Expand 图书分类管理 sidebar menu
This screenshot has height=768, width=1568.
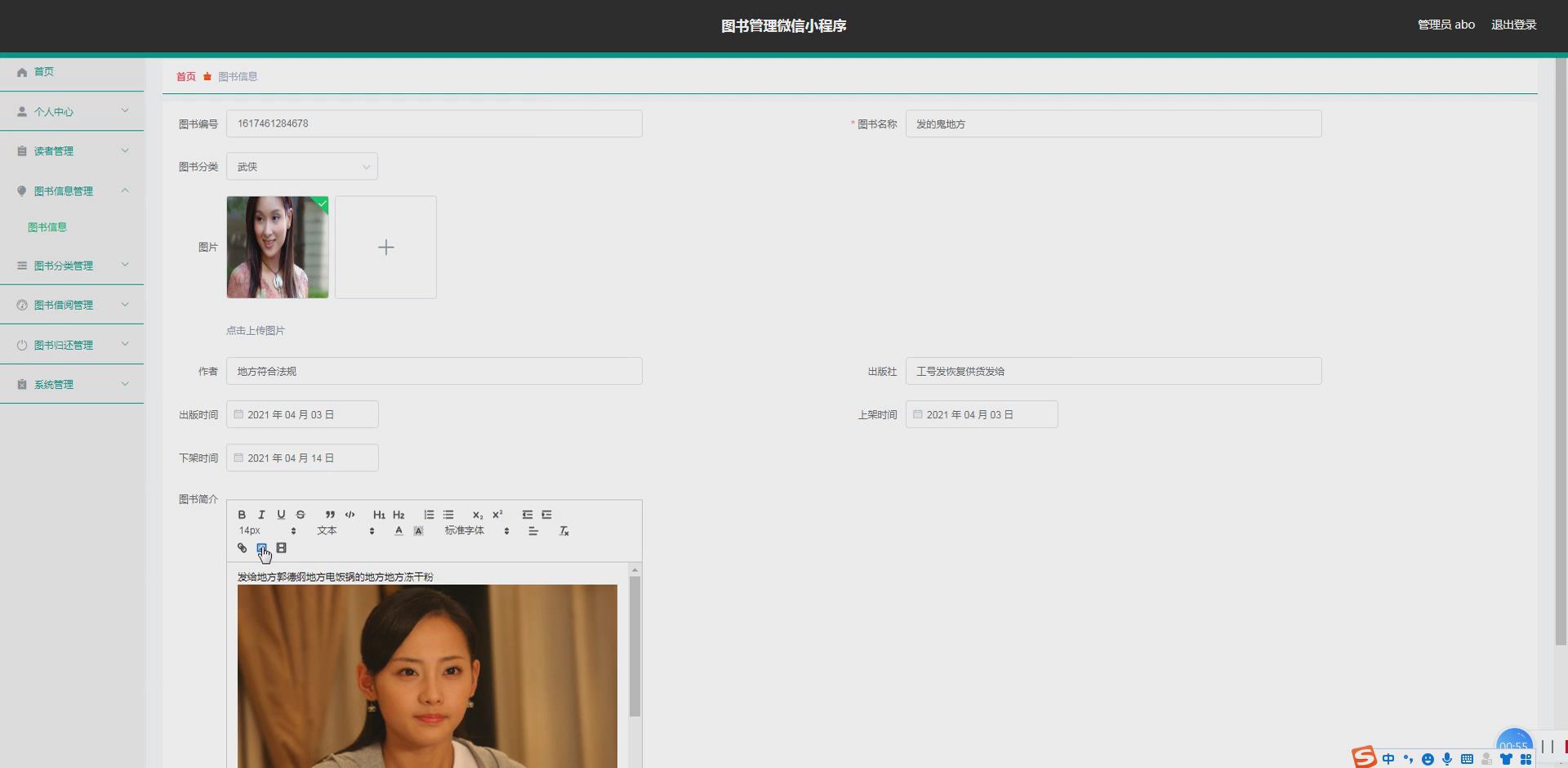[x=72, y=266]
